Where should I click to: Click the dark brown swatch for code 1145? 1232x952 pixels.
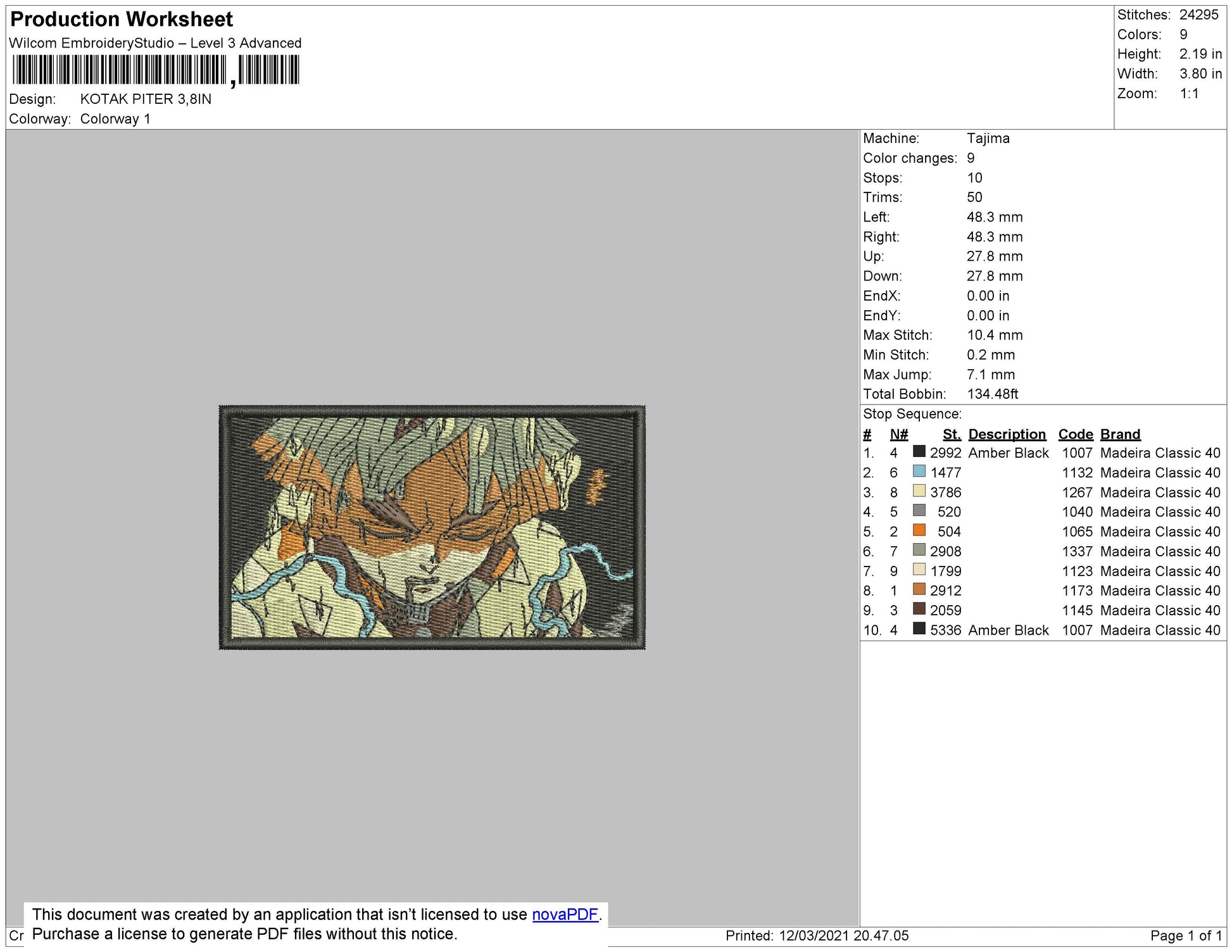tap(919, 608)
